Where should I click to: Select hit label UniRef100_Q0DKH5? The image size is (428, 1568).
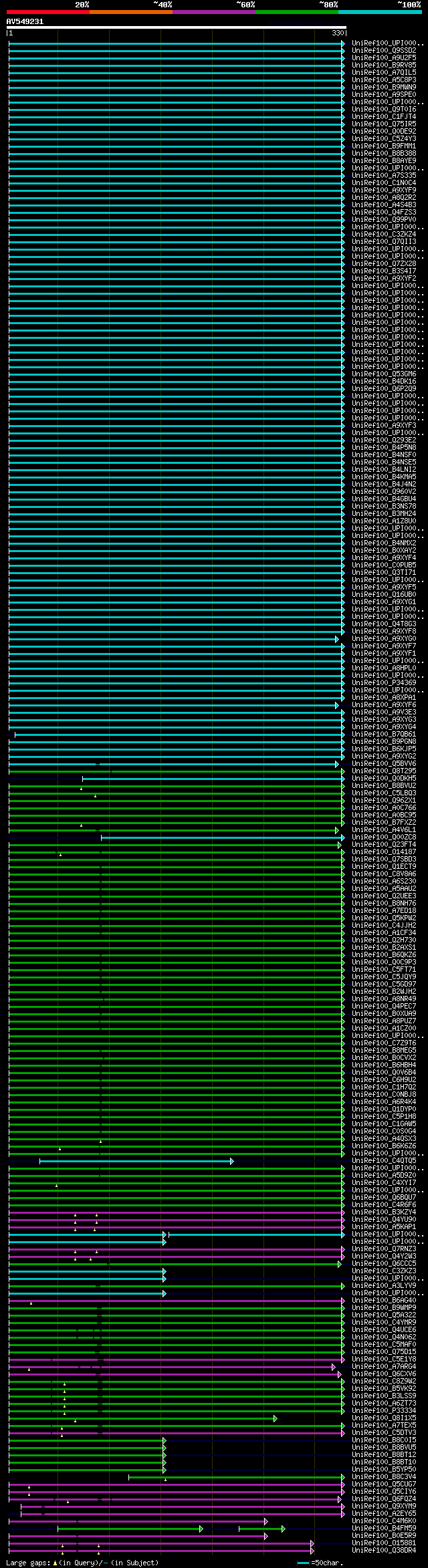coord(384,778)
